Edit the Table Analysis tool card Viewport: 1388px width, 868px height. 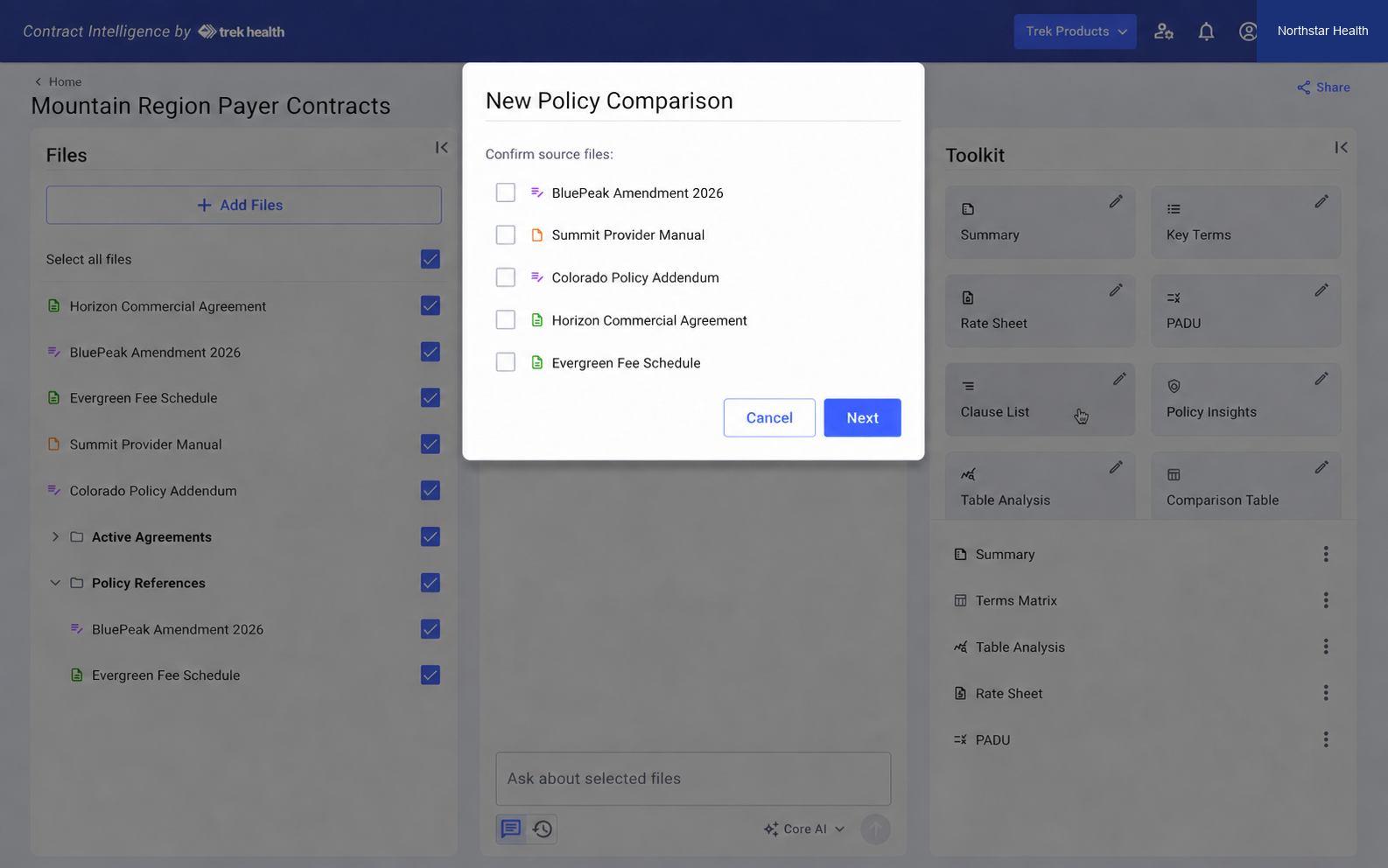[1116, 467]
